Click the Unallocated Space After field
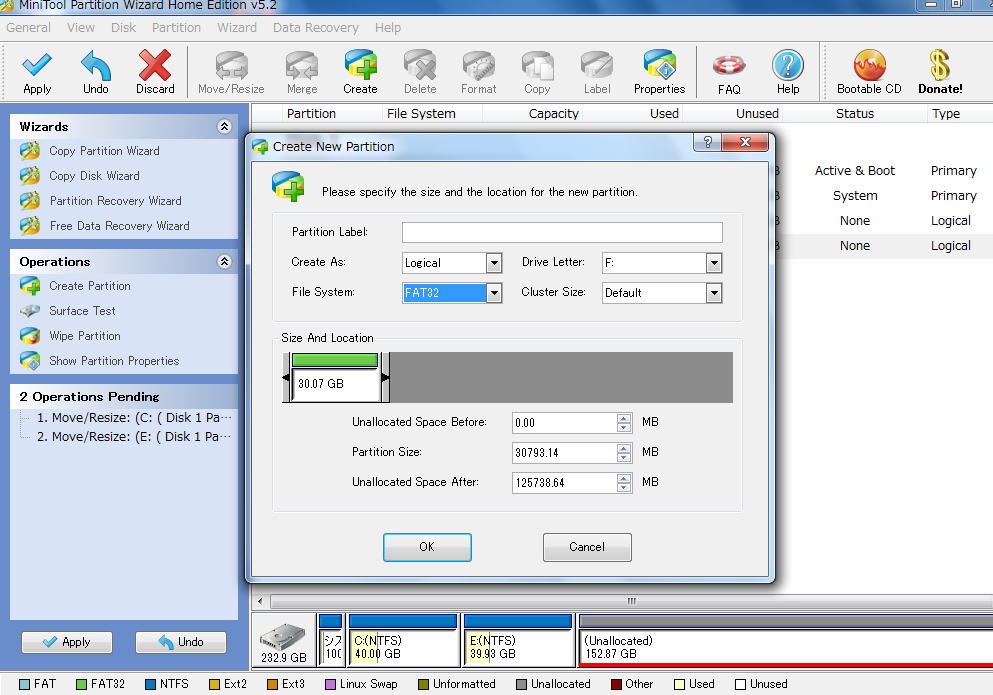 [x=565, y=482]
